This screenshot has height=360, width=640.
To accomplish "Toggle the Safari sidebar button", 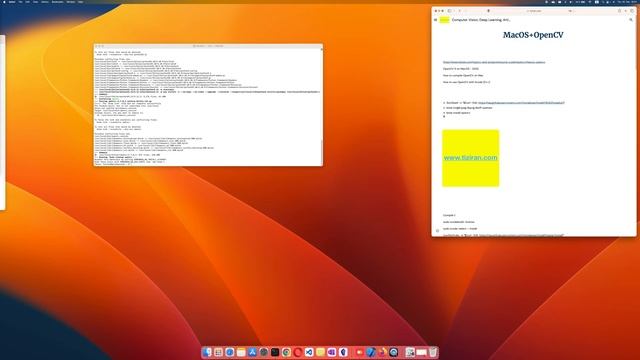I will coord(450,11).
